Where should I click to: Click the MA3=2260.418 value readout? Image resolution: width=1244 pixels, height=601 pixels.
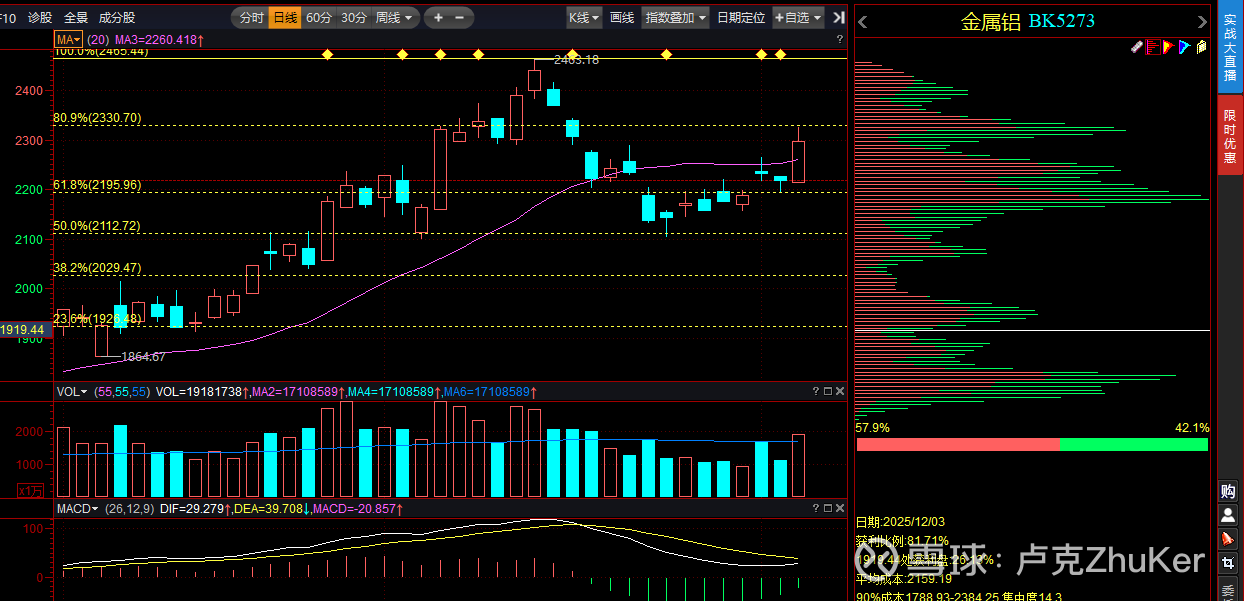(161, 39)
